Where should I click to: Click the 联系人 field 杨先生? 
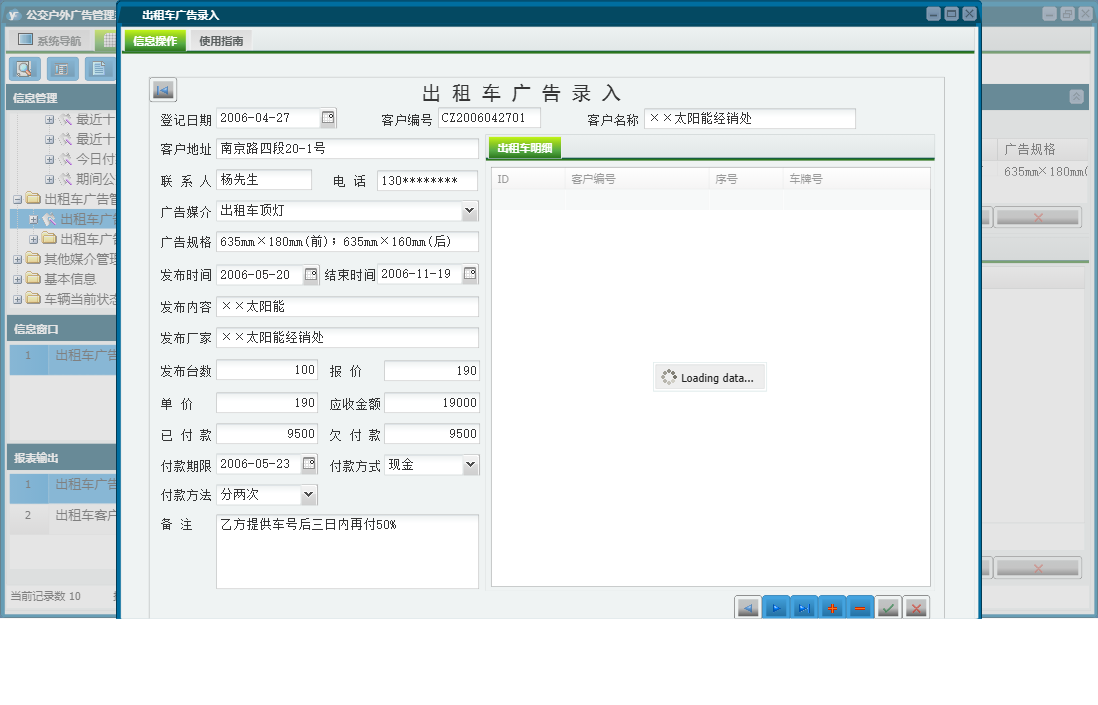(x=264, y=180)
